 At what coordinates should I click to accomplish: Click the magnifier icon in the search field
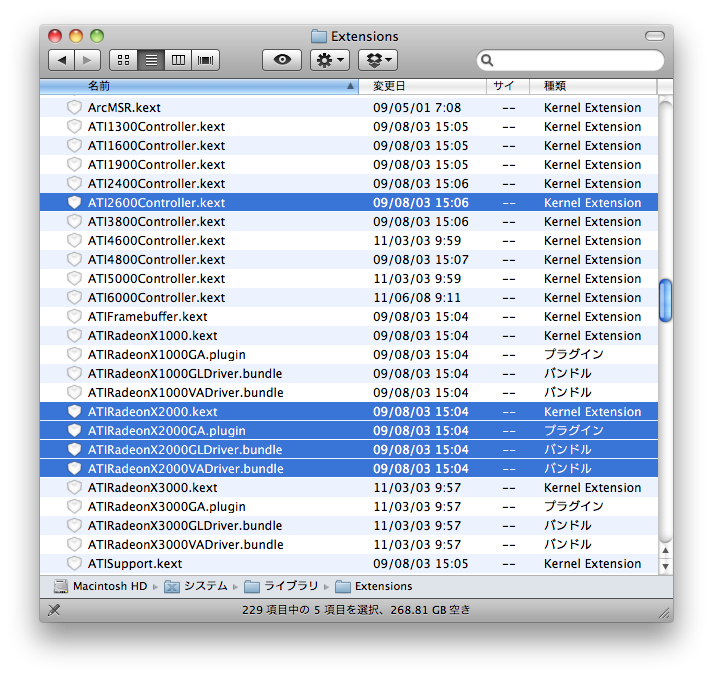[x=487, y=60]
